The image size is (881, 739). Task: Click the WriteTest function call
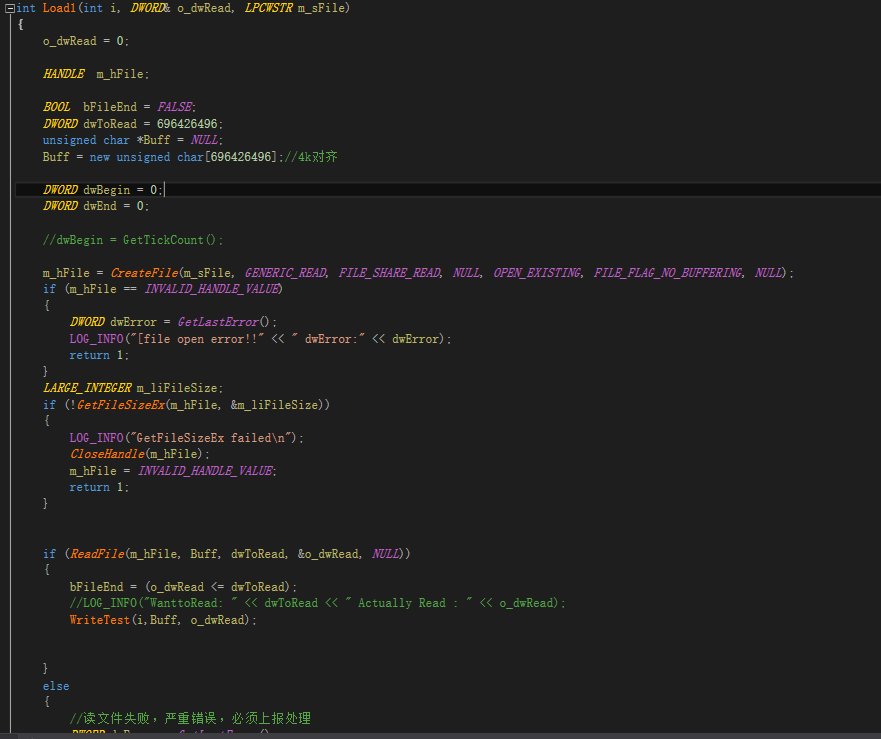coord(100,620)
